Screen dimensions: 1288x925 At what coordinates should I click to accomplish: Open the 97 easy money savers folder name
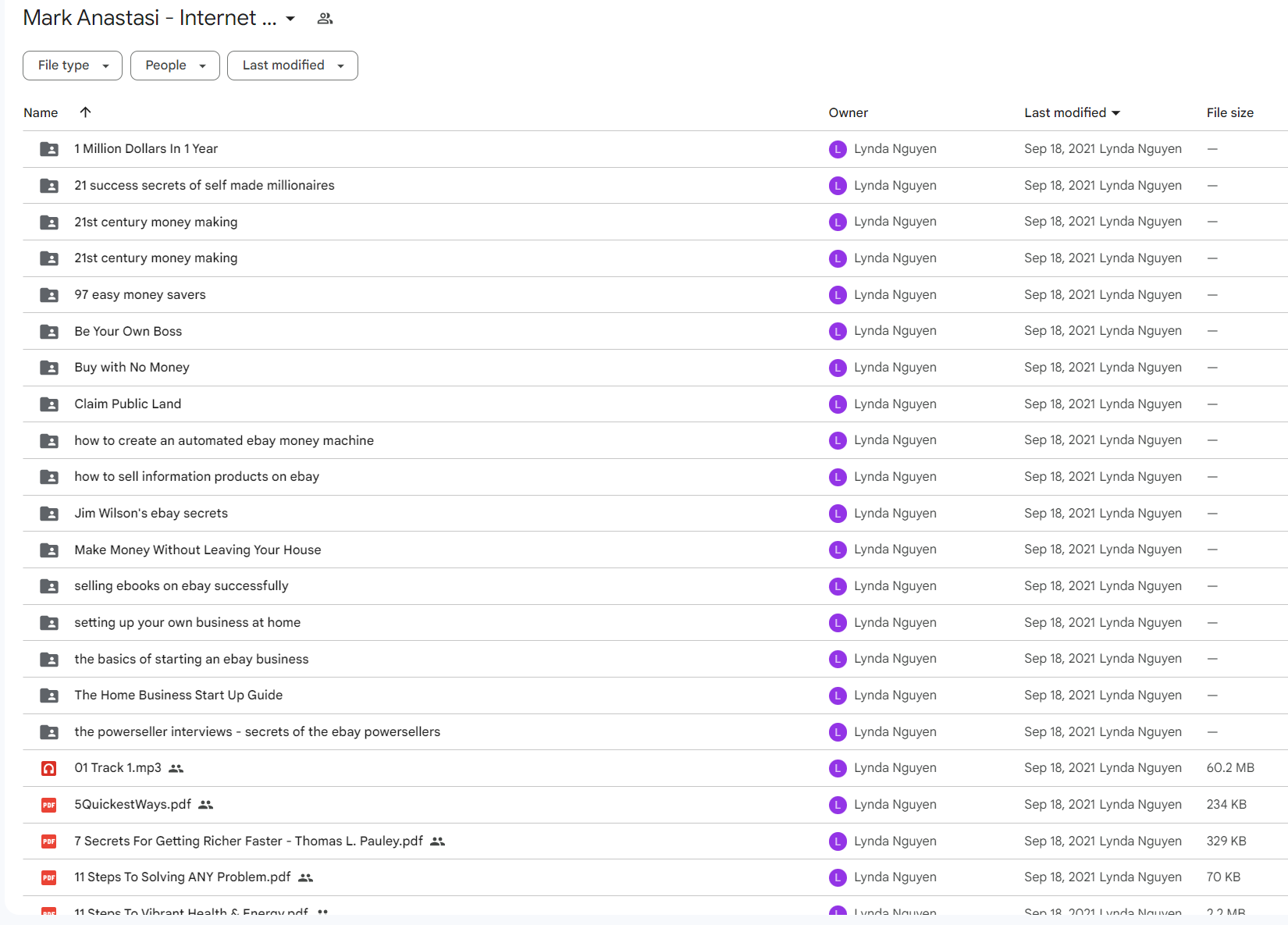(141, 294)
